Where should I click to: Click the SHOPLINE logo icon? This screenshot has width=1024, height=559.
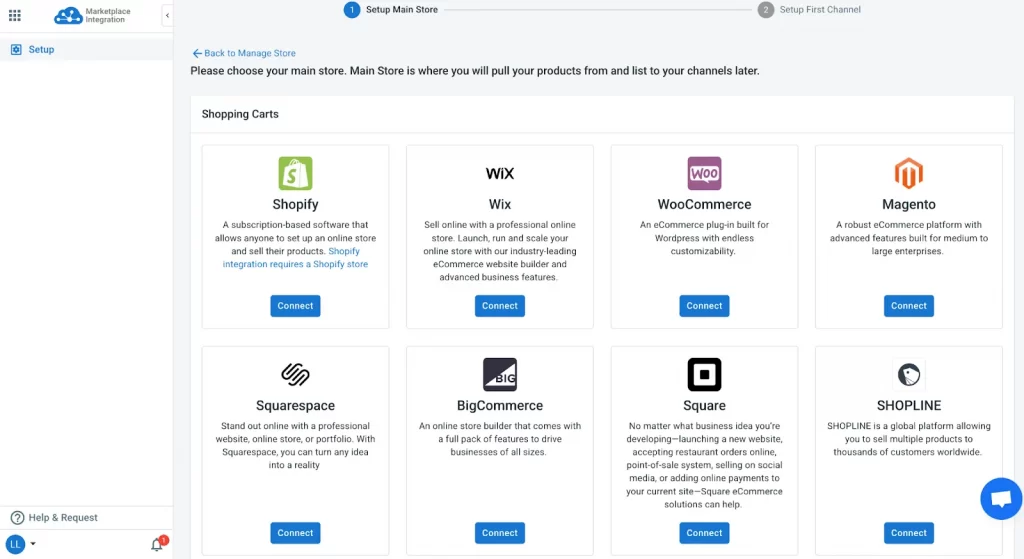(x=908, y=374)
